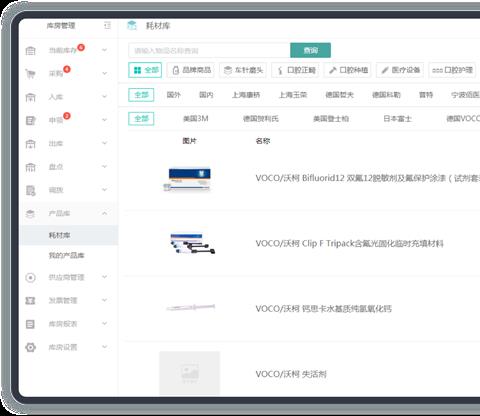This screenshot has width=480, height=416.
Task: Expand the 库房设置 menu chevron
Action: (104, 347)
